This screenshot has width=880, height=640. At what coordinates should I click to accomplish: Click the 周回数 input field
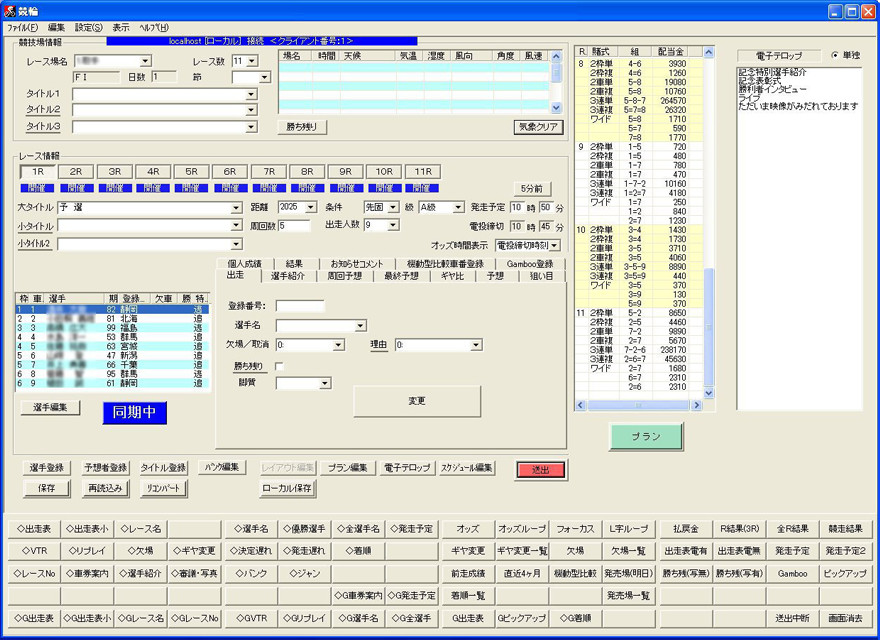click(x=294, y=226)
